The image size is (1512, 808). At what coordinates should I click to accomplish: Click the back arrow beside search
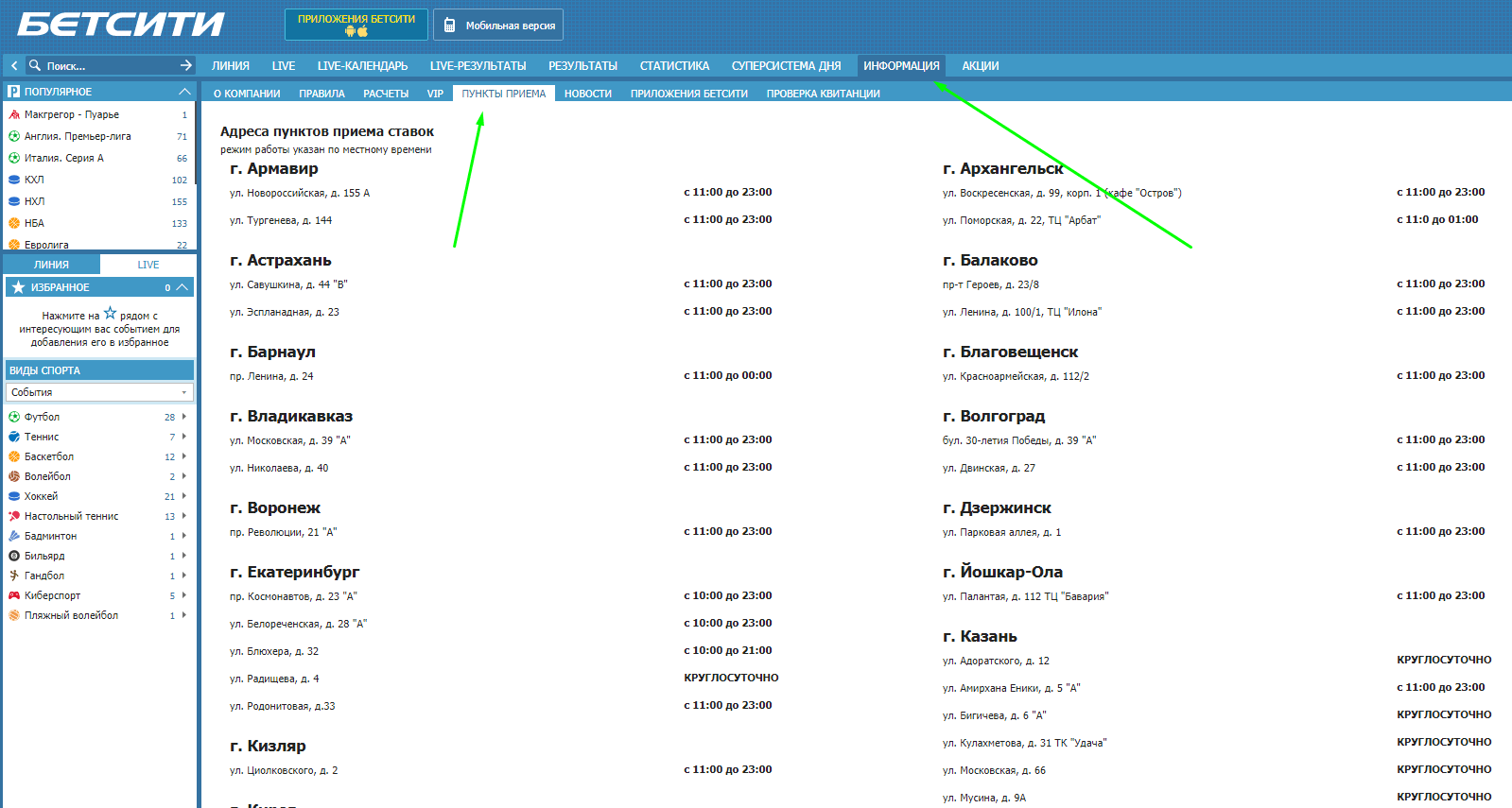(14, 65)
